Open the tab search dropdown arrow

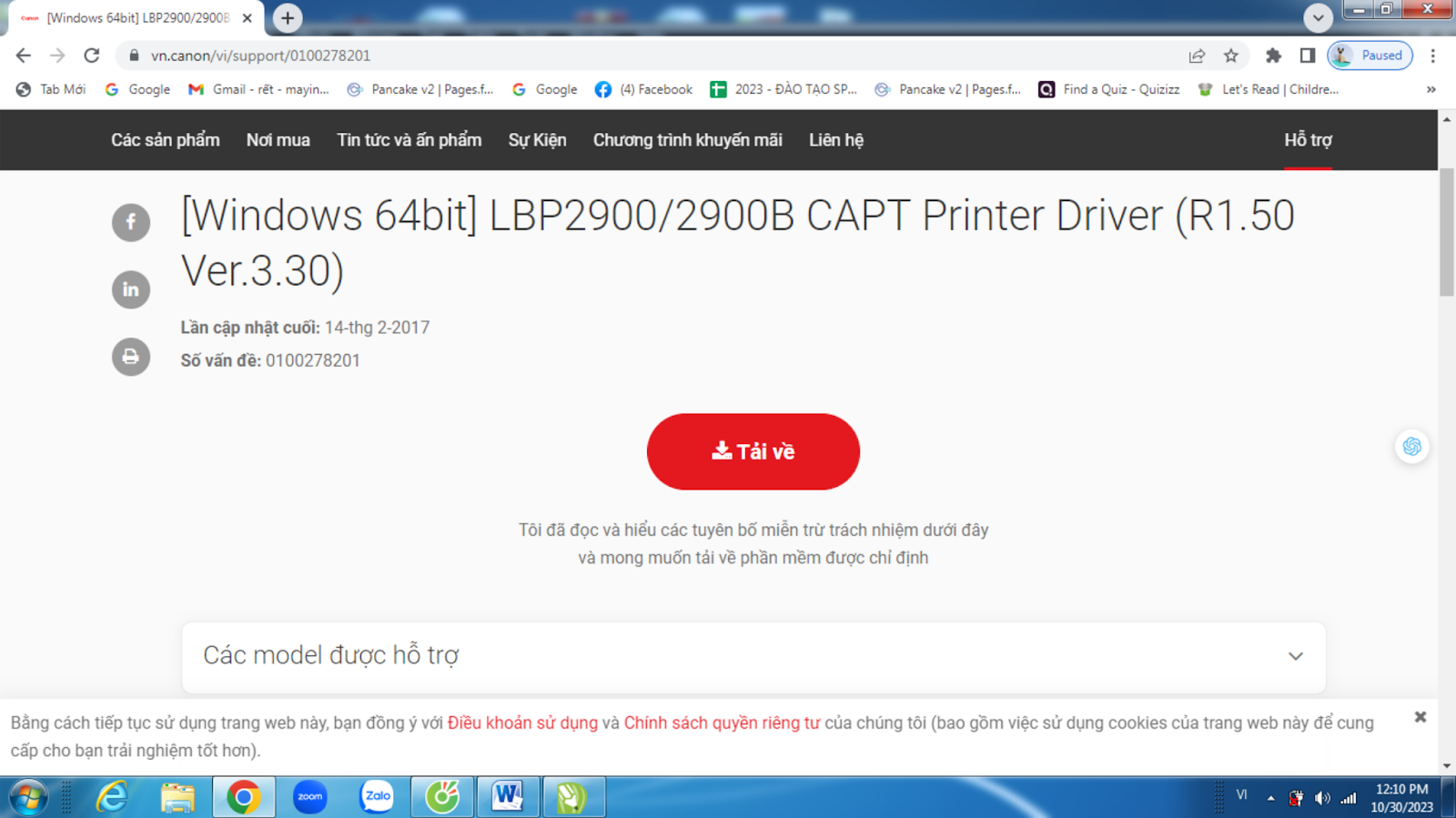(x=1318, y=17)
